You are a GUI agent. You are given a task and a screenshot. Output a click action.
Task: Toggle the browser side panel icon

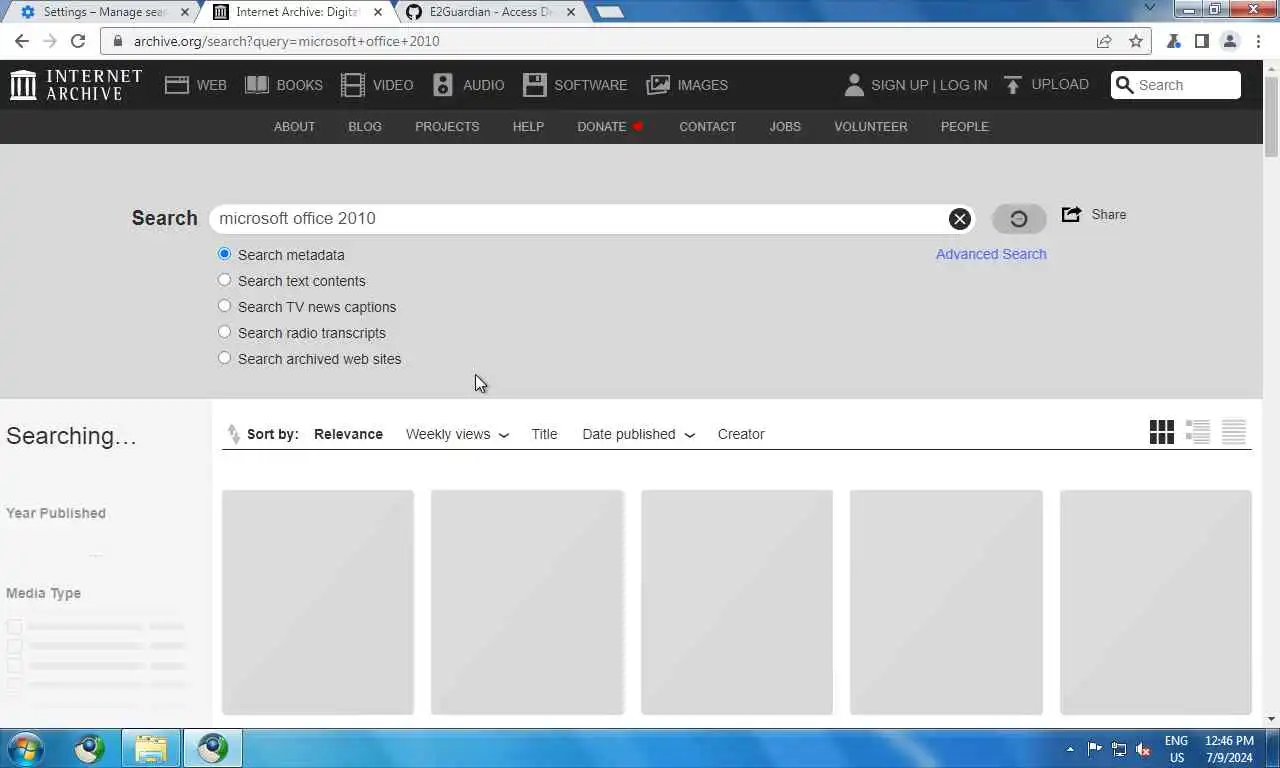[x=1202, y=41]
